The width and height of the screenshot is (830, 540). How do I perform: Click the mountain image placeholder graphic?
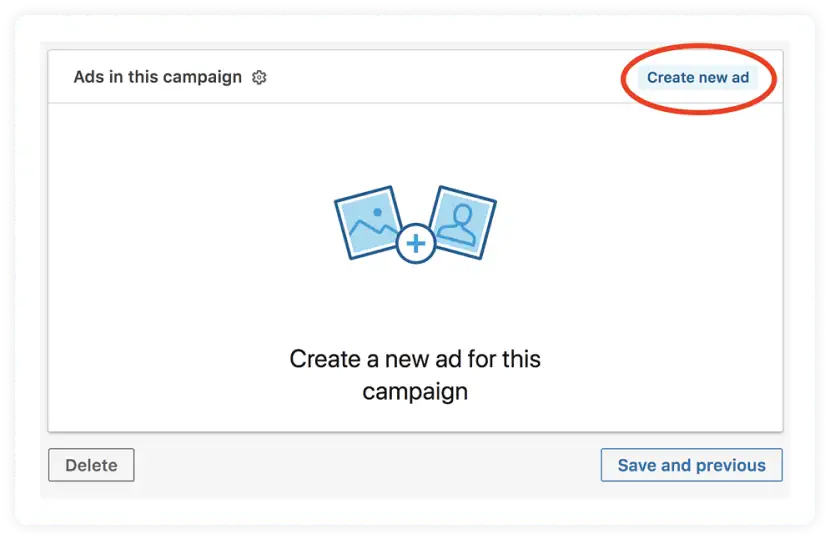click(368, 222)
